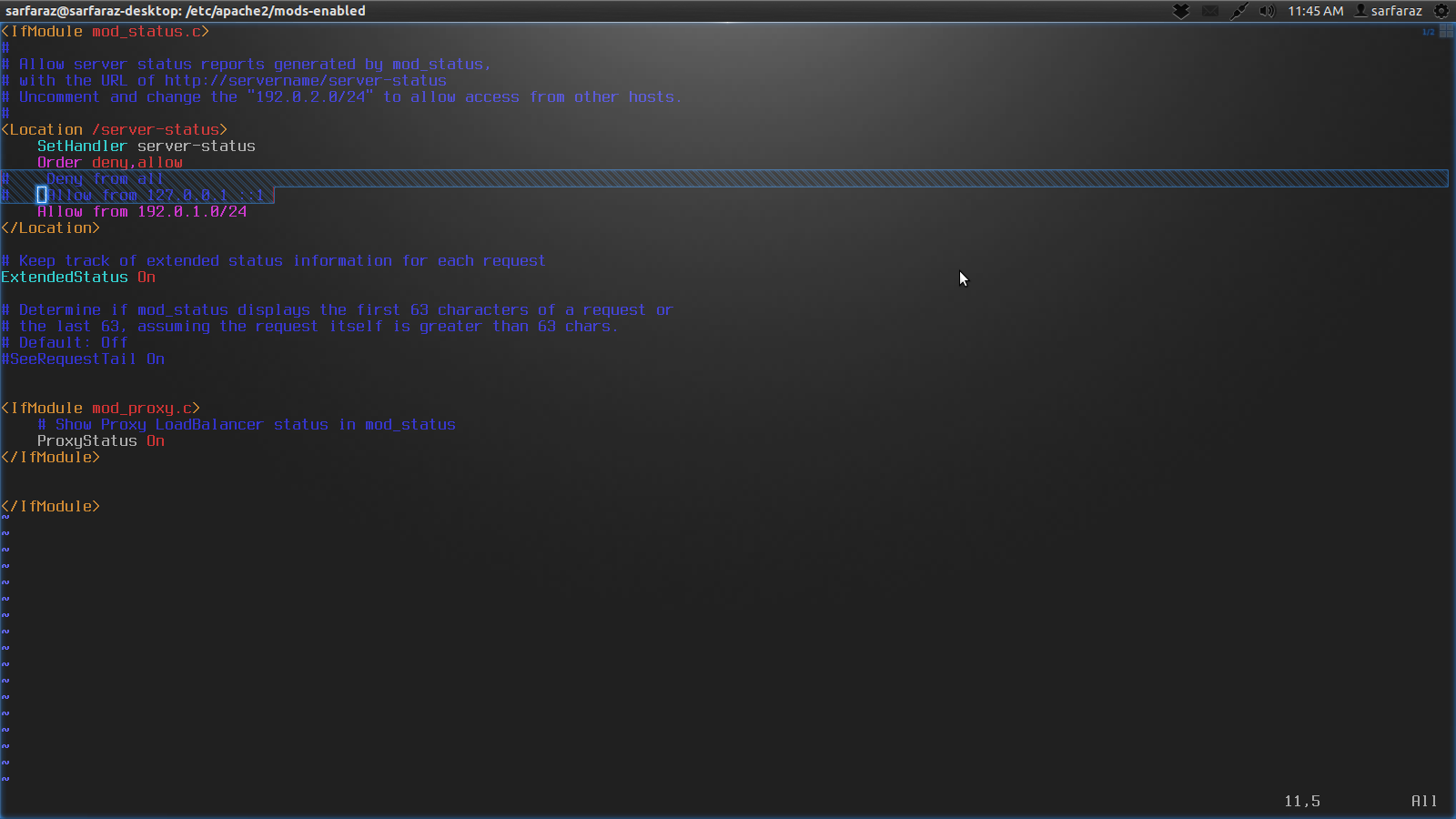Click the 1/2 terminal pane indicator
The width and height of the screenshot is (1456, 819).
[x=1428, y=32]
